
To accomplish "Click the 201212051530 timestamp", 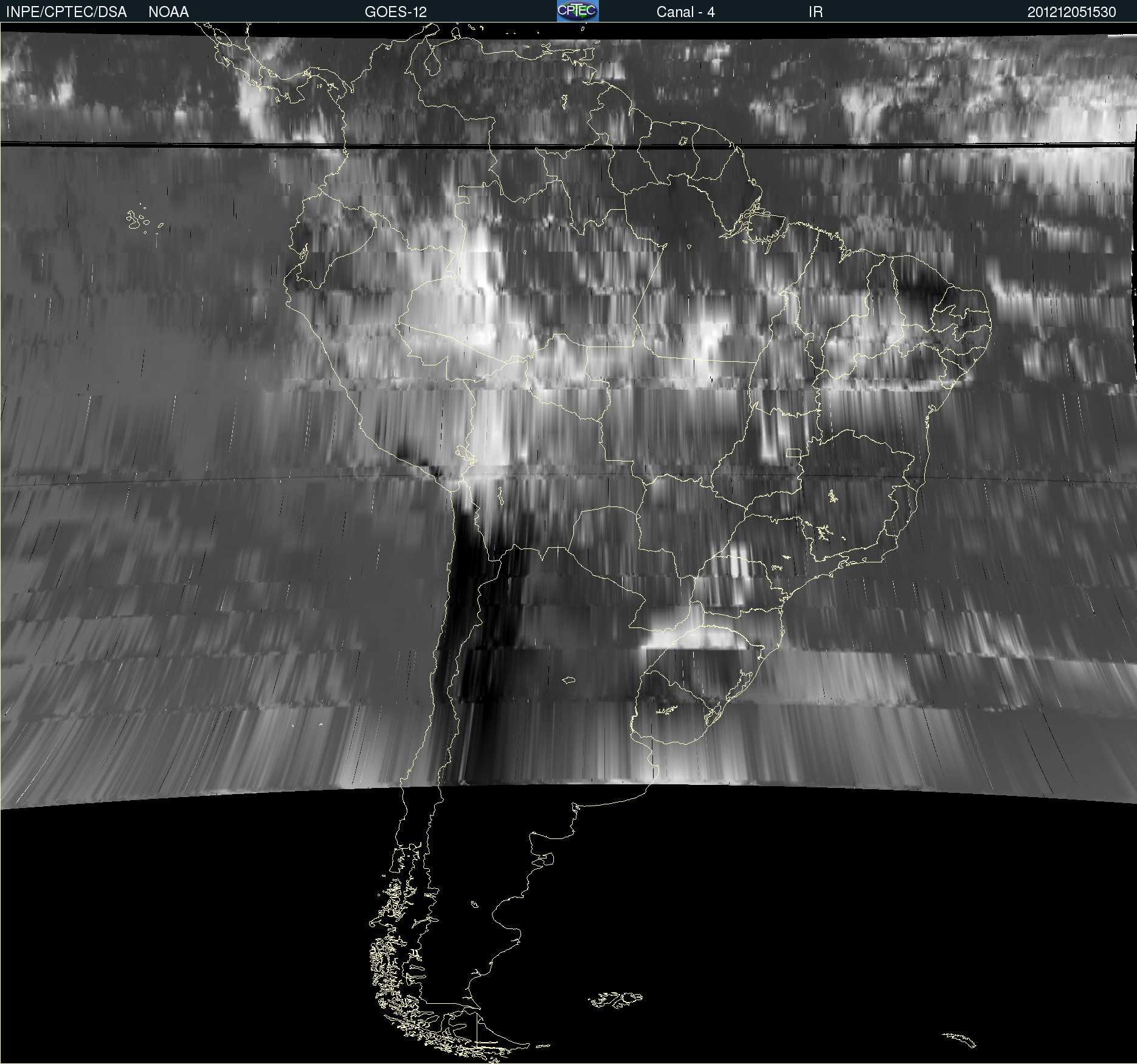I will (1071, 12).
